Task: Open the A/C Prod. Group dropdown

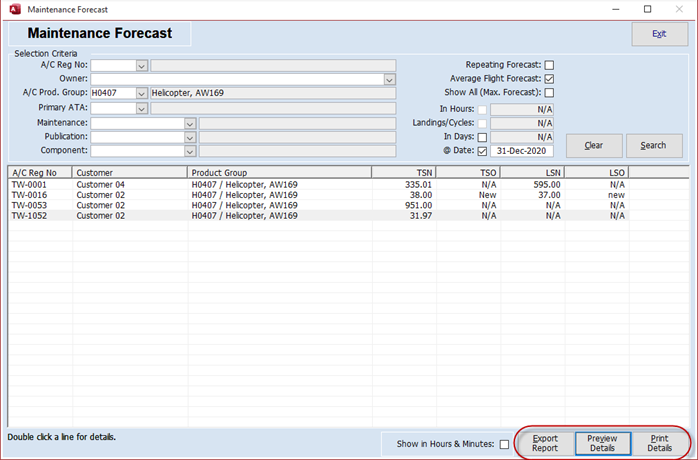Action: pos(141,93)
